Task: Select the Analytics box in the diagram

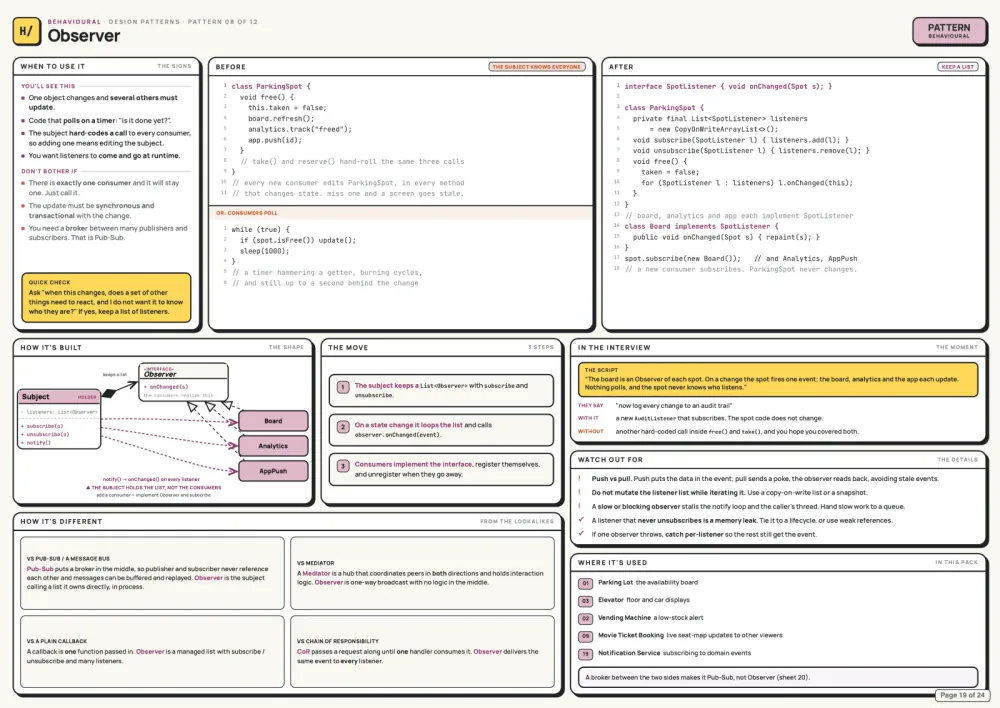Action: coord(273,446)
